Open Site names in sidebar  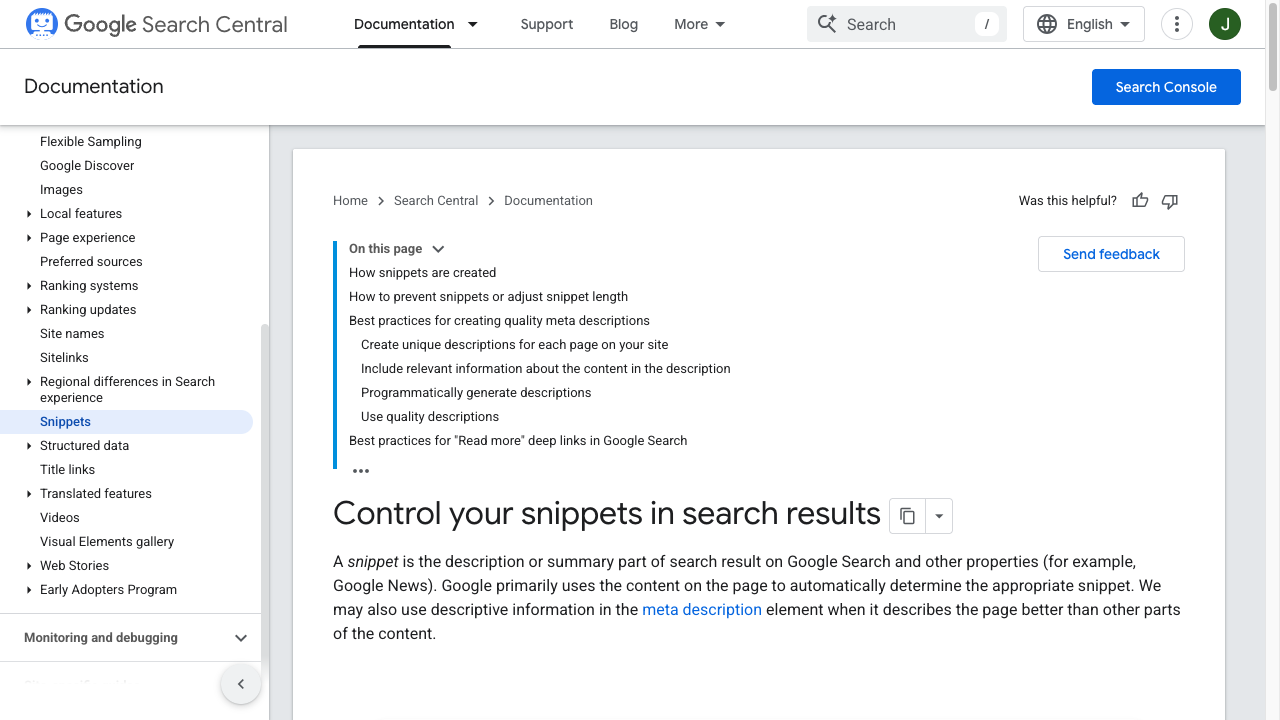[x=72, y=334]
